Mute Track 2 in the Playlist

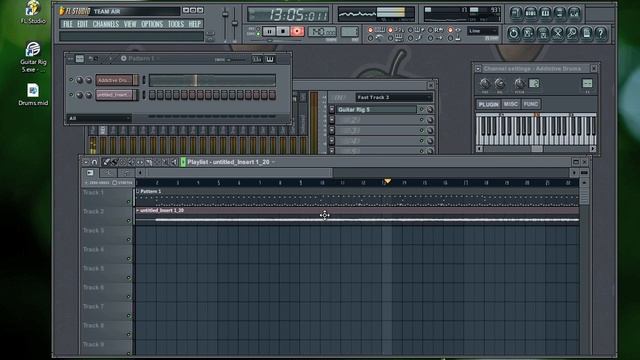tap(129, 221)
